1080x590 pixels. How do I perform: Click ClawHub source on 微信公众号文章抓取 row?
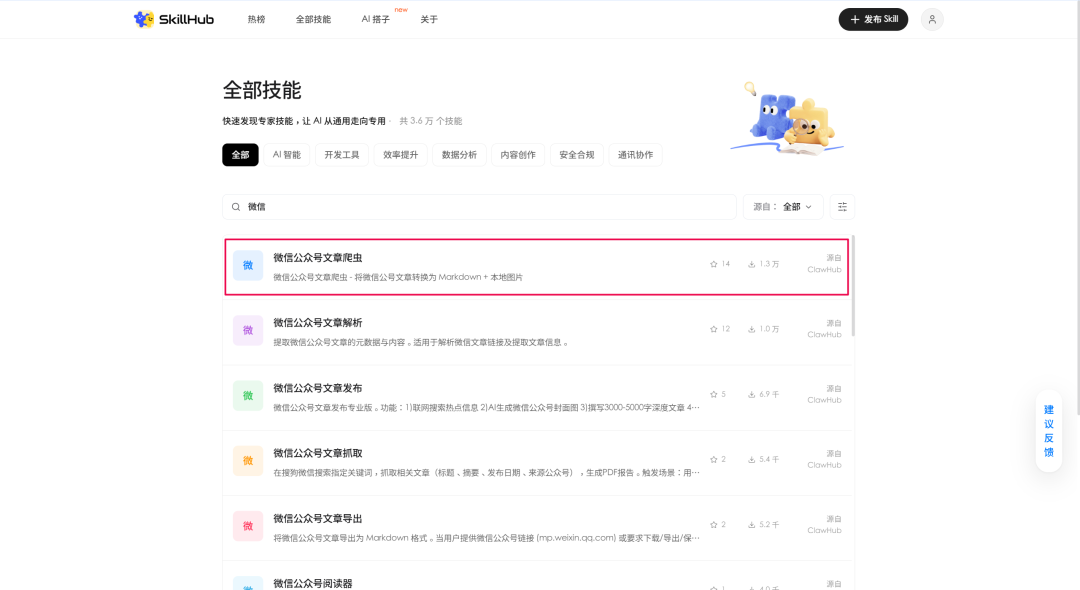[x=824, y=465]
